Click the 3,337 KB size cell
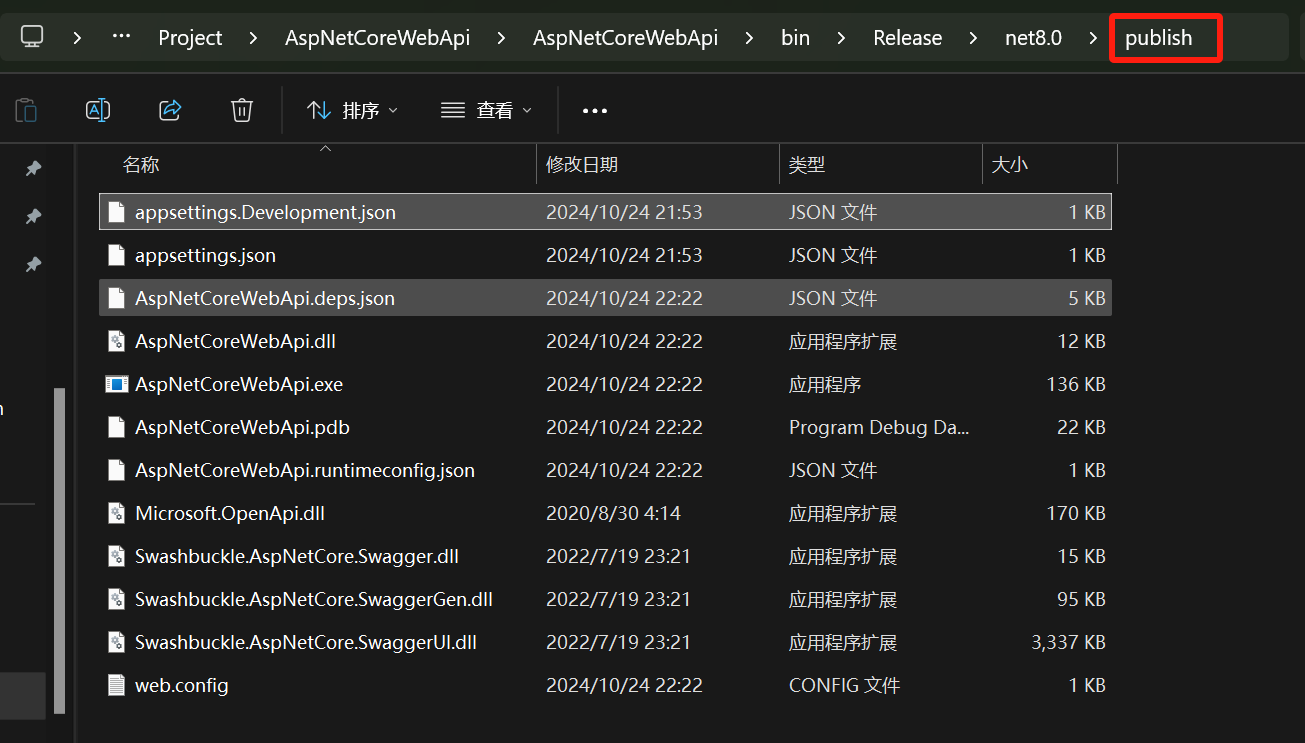 pyautogui.click(x=1068, y=642)
